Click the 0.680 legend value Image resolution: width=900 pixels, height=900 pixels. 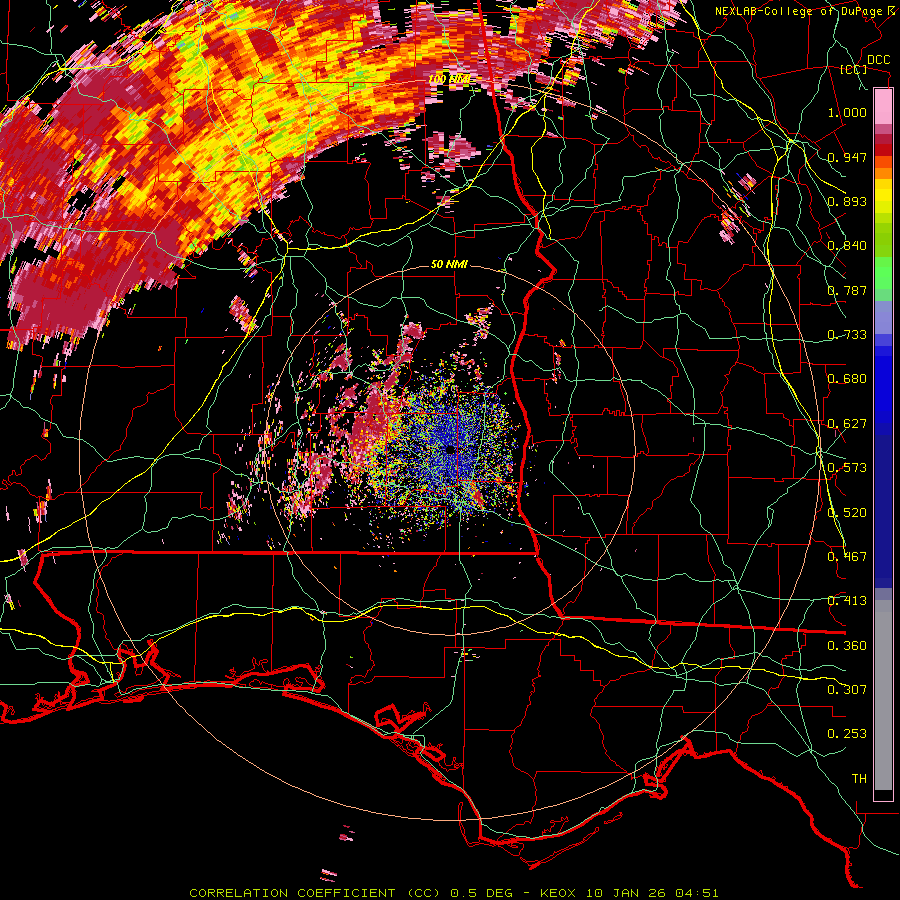click(x=847, y=379)
